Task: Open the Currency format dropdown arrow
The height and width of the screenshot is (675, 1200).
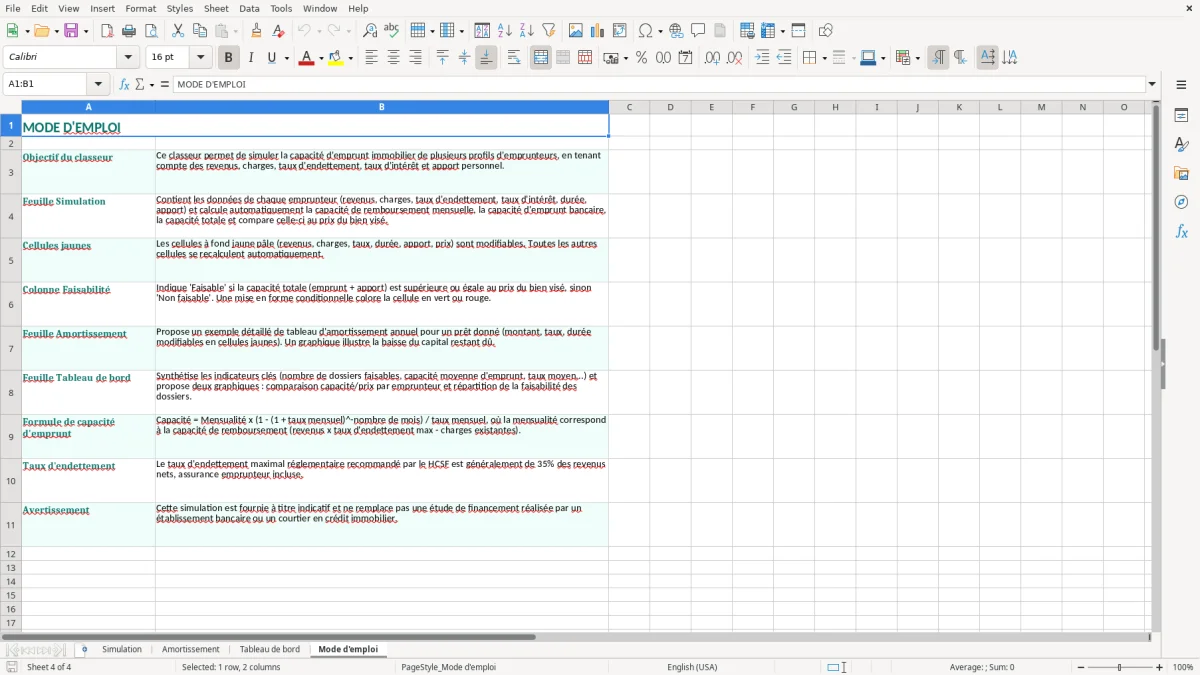Action: (625, 58)
